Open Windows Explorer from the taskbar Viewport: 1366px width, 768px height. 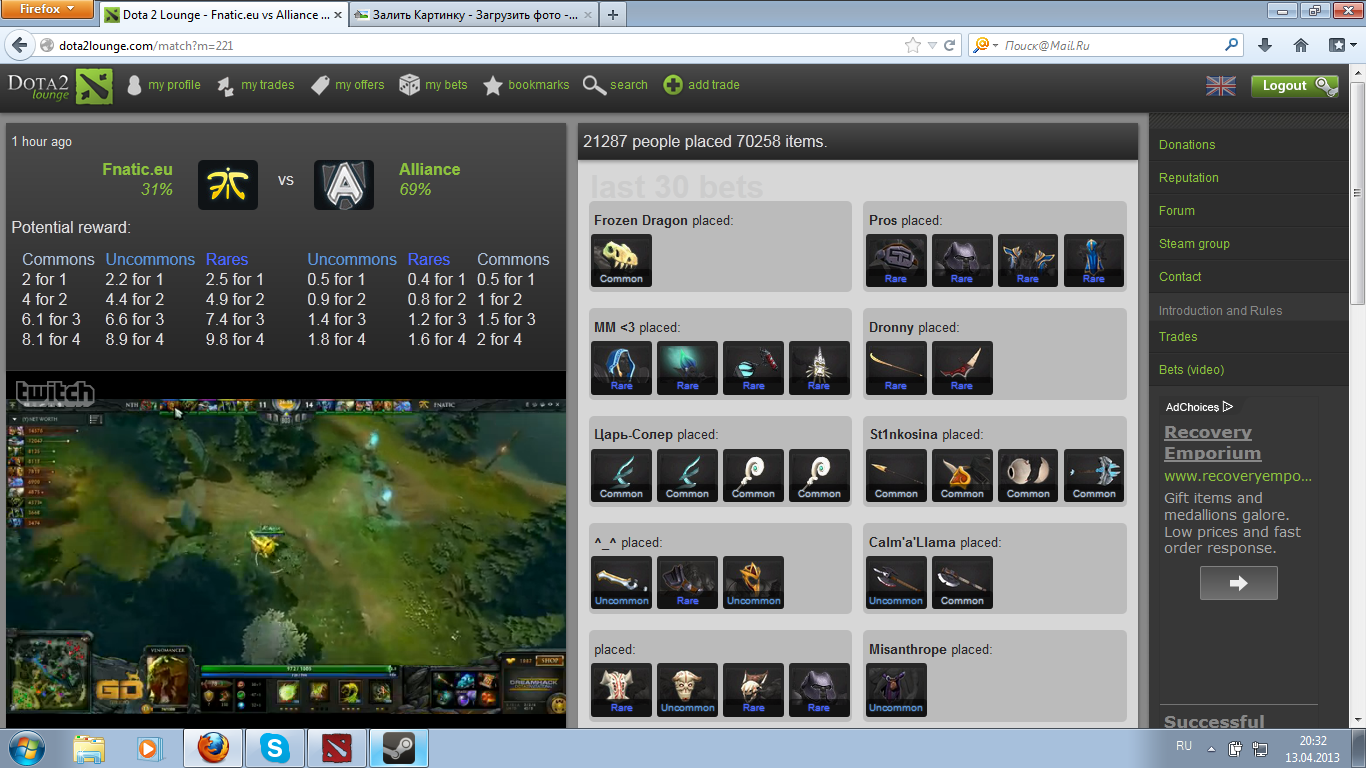coord(89,748)
